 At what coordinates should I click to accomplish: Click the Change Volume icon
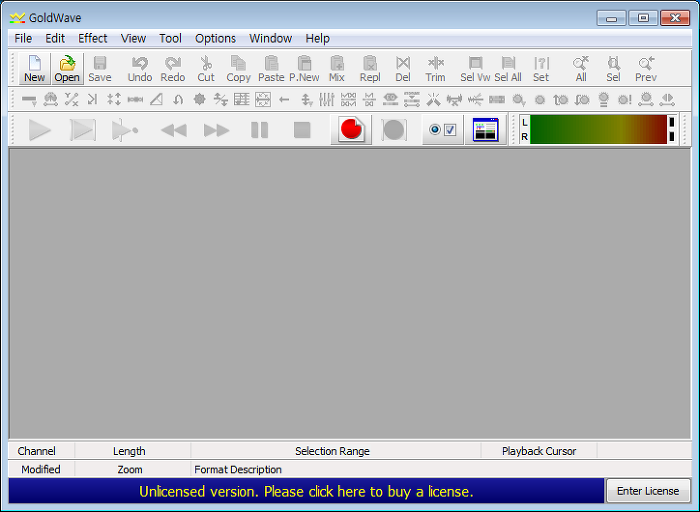(540, 99)
